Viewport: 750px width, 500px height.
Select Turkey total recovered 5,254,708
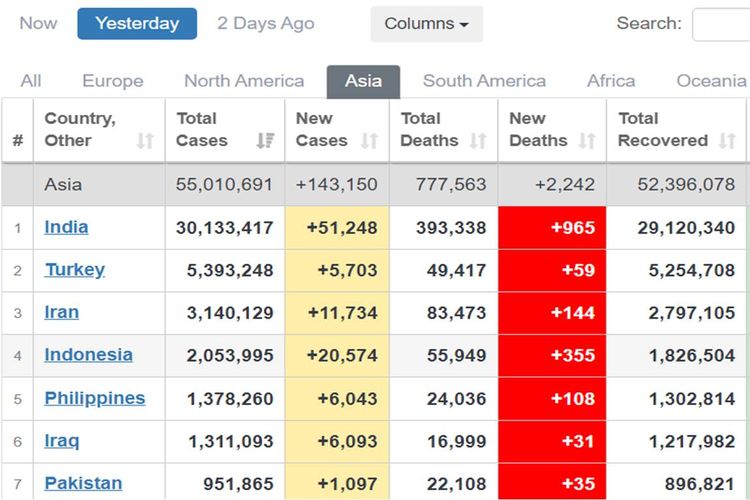(692, 270)
